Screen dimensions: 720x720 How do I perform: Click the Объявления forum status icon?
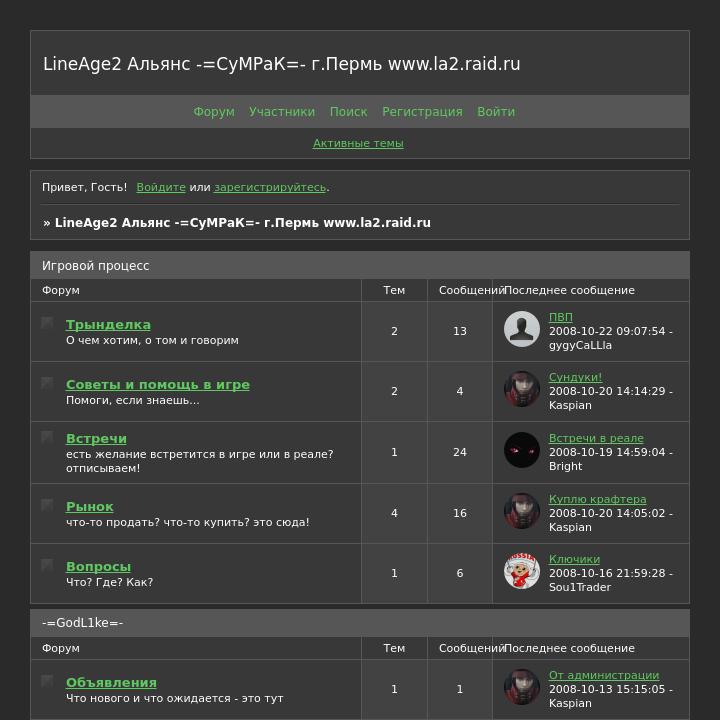pos(47,681)
